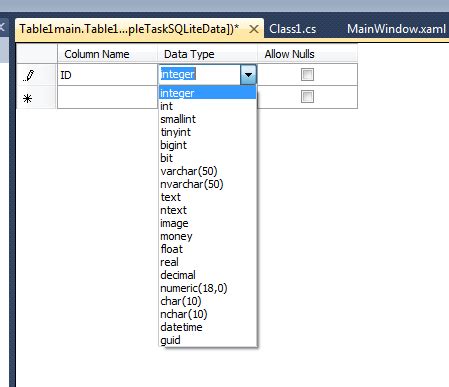Select decimal in the dropdown list
This screenshot has width=449, height=387.
point(208,275)
